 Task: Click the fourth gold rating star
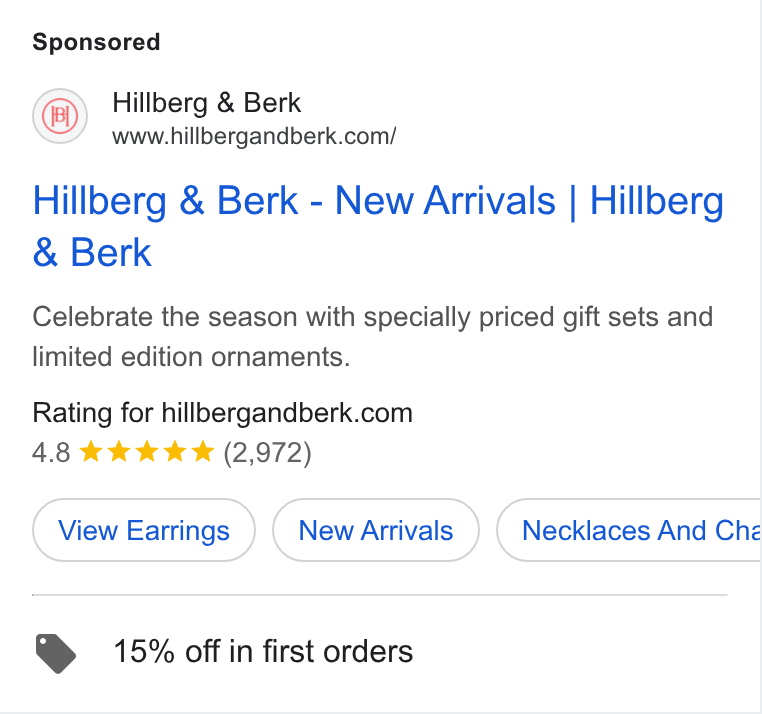tap(174, 452)
